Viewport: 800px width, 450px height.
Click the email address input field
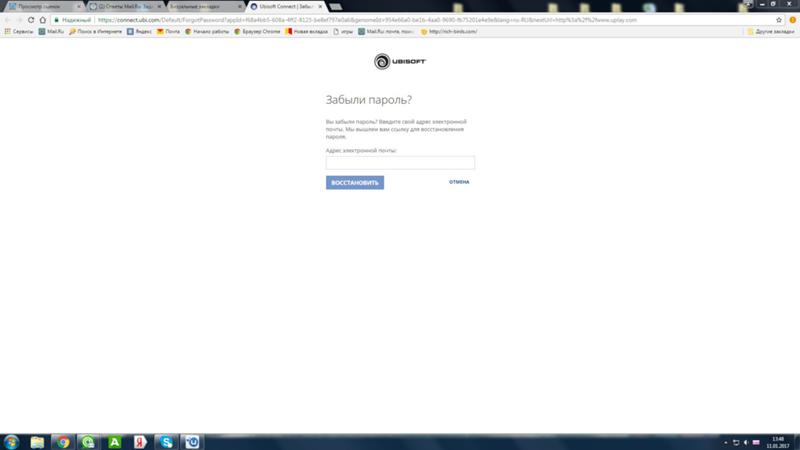coord(400,163)
